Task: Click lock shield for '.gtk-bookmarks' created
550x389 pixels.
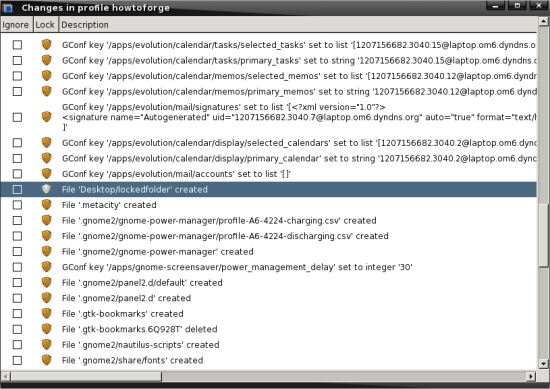Action: click(46, 314)
